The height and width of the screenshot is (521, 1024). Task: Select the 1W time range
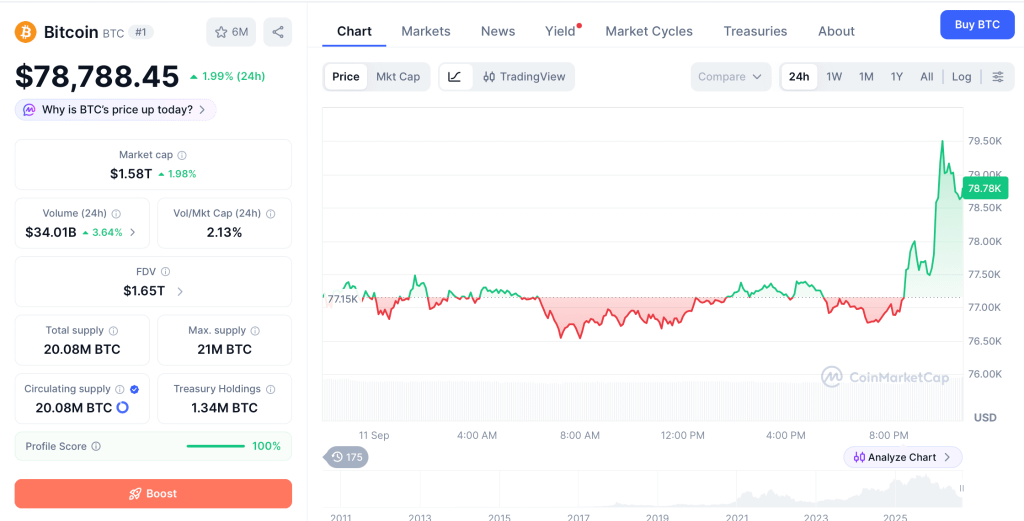coord(834,76)
